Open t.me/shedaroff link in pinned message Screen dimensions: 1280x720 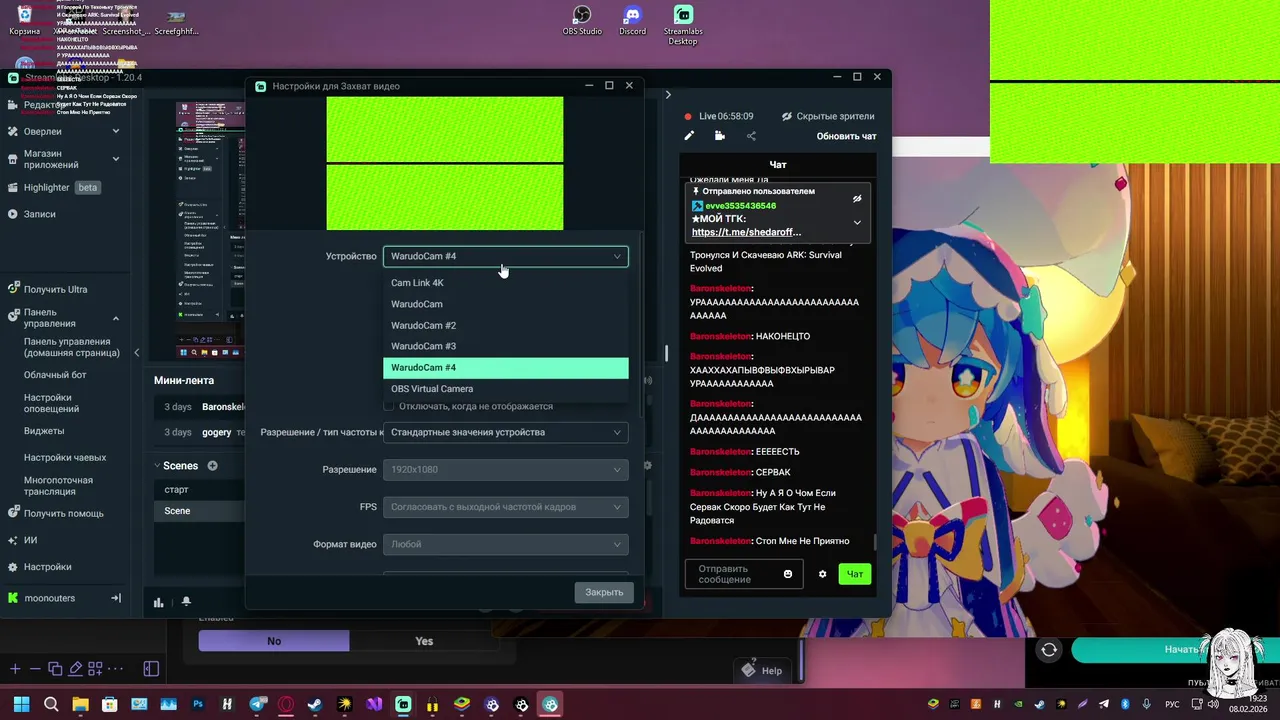[x=746, y=232]
